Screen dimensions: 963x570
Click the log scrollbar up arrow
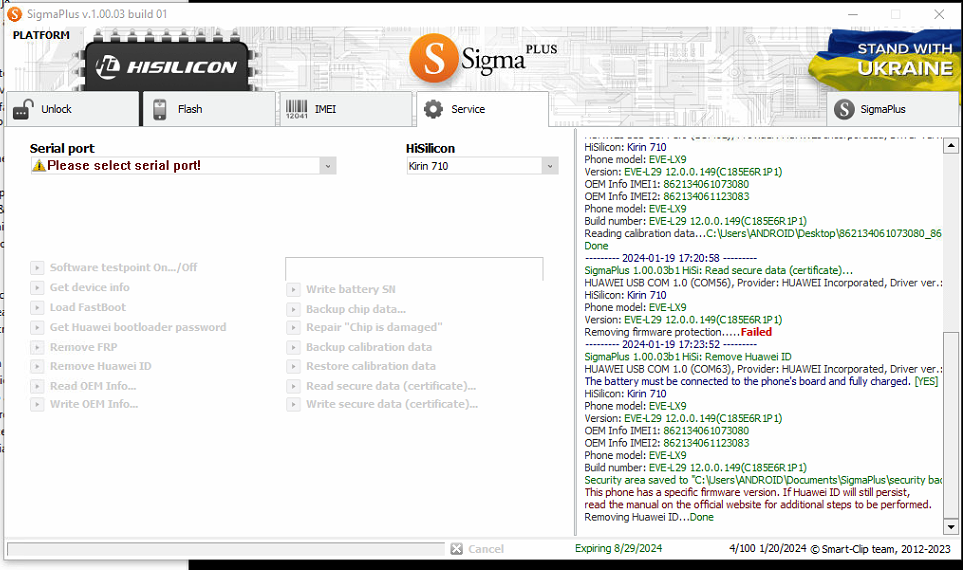[951, 146]
